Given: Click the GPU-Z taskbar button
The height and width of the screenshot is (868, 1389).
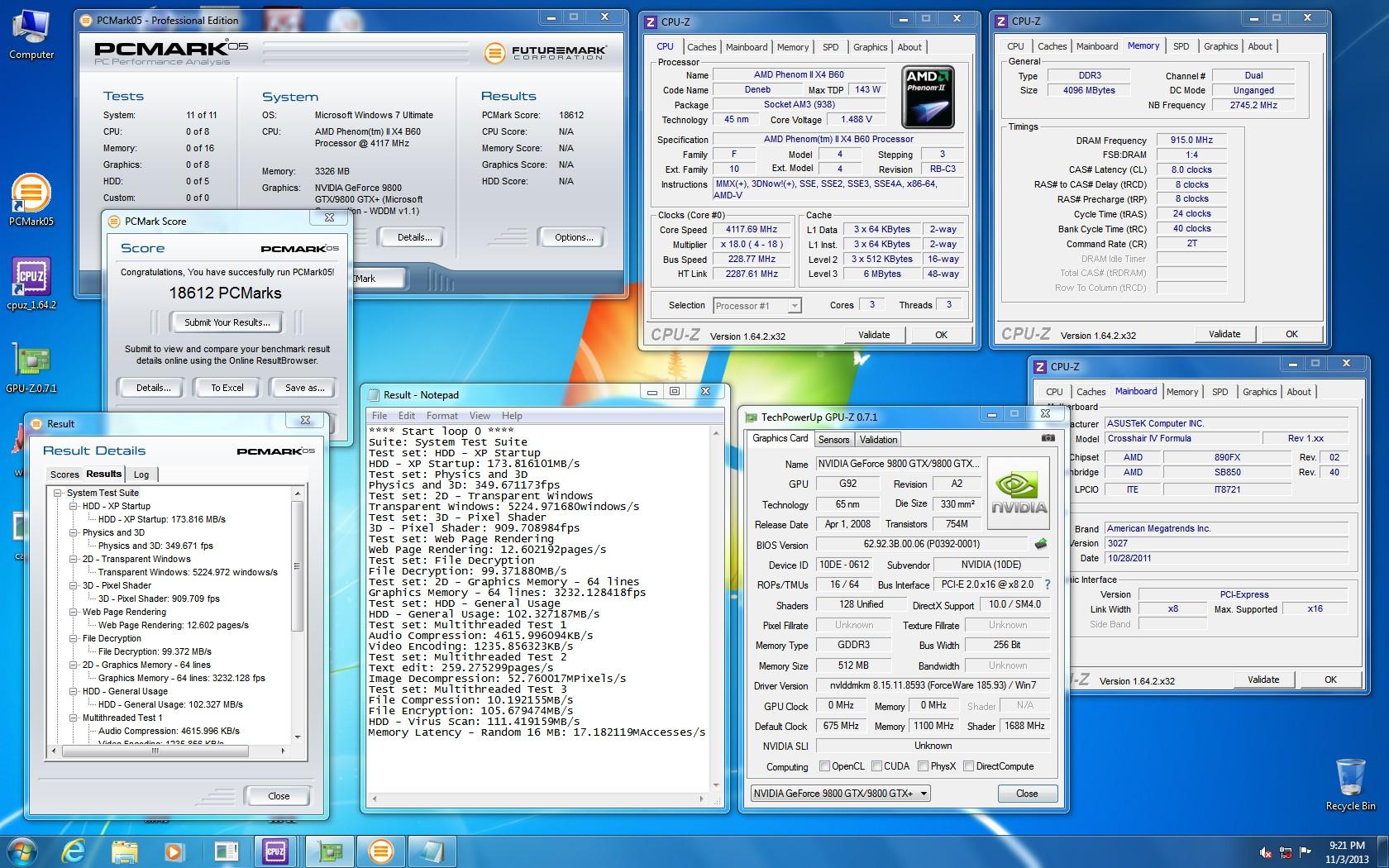Looking at the screenshot, I should [331, 851].
